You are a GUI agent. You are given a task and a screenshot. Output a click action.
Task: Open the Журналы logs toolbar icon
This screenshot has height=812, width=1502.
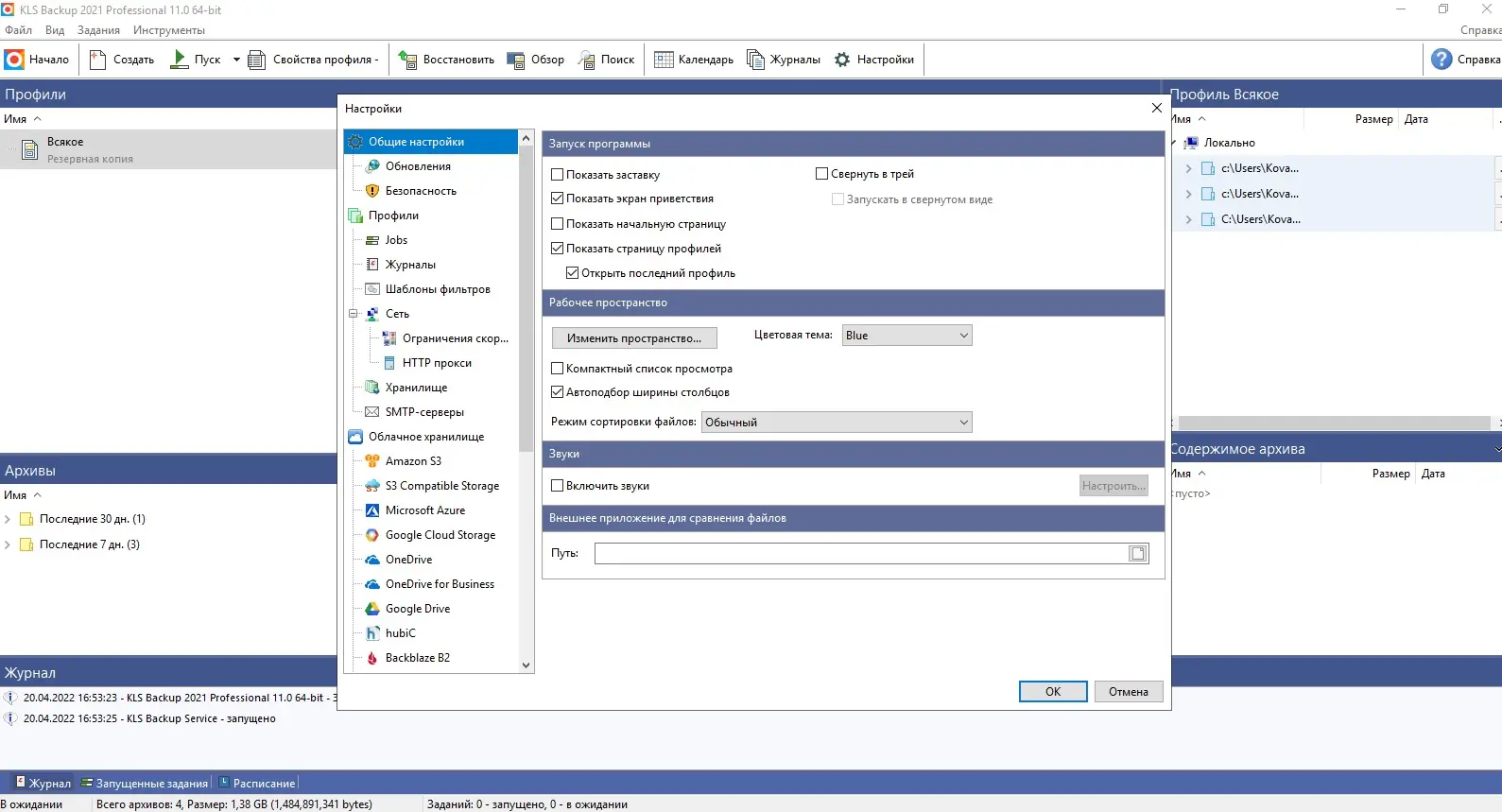755,60
